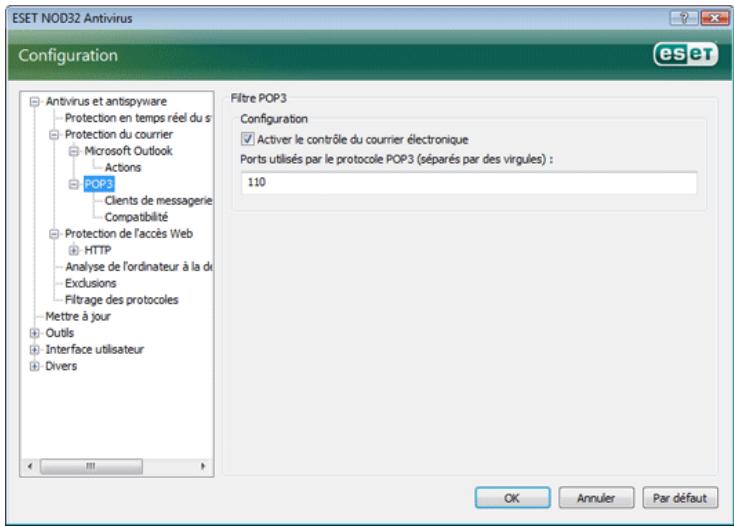Click the tree scrollbar right arrow
Viewport: 734px width, 526px height.
[203, 466]
